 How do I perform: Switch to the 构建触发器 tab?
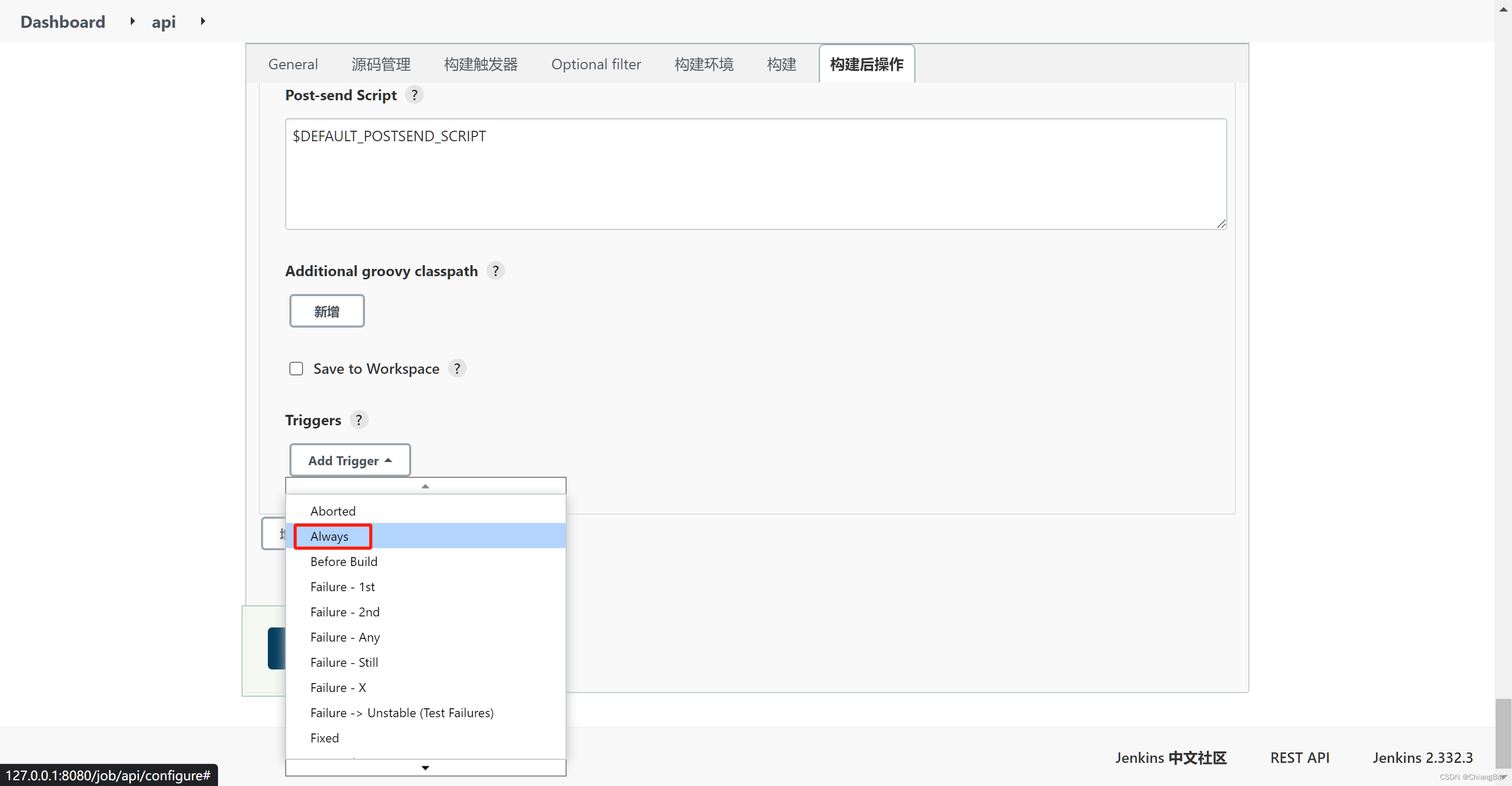pos(481,64)
